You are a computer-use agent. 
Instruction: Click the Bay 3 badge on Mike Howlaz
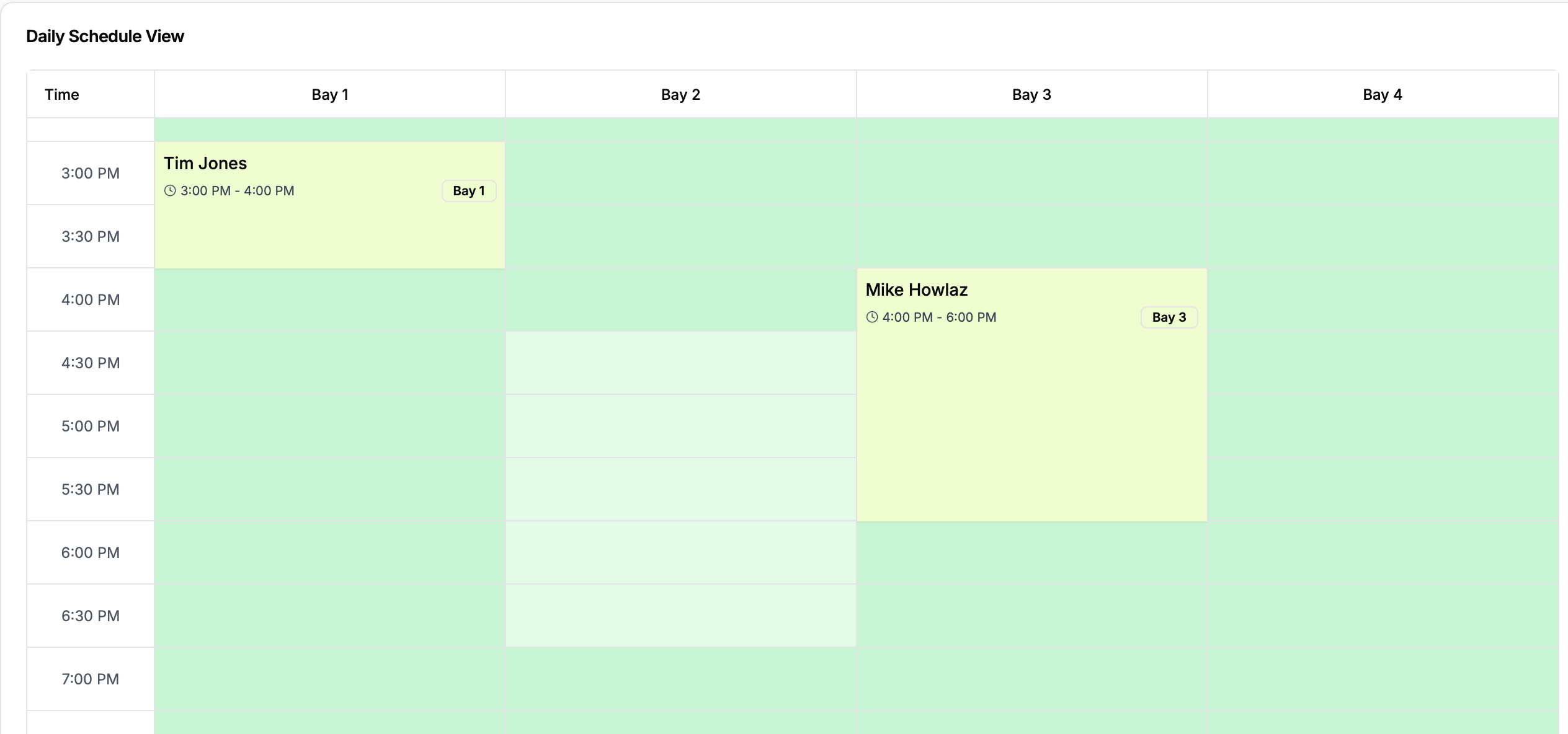click(1169, 317)
